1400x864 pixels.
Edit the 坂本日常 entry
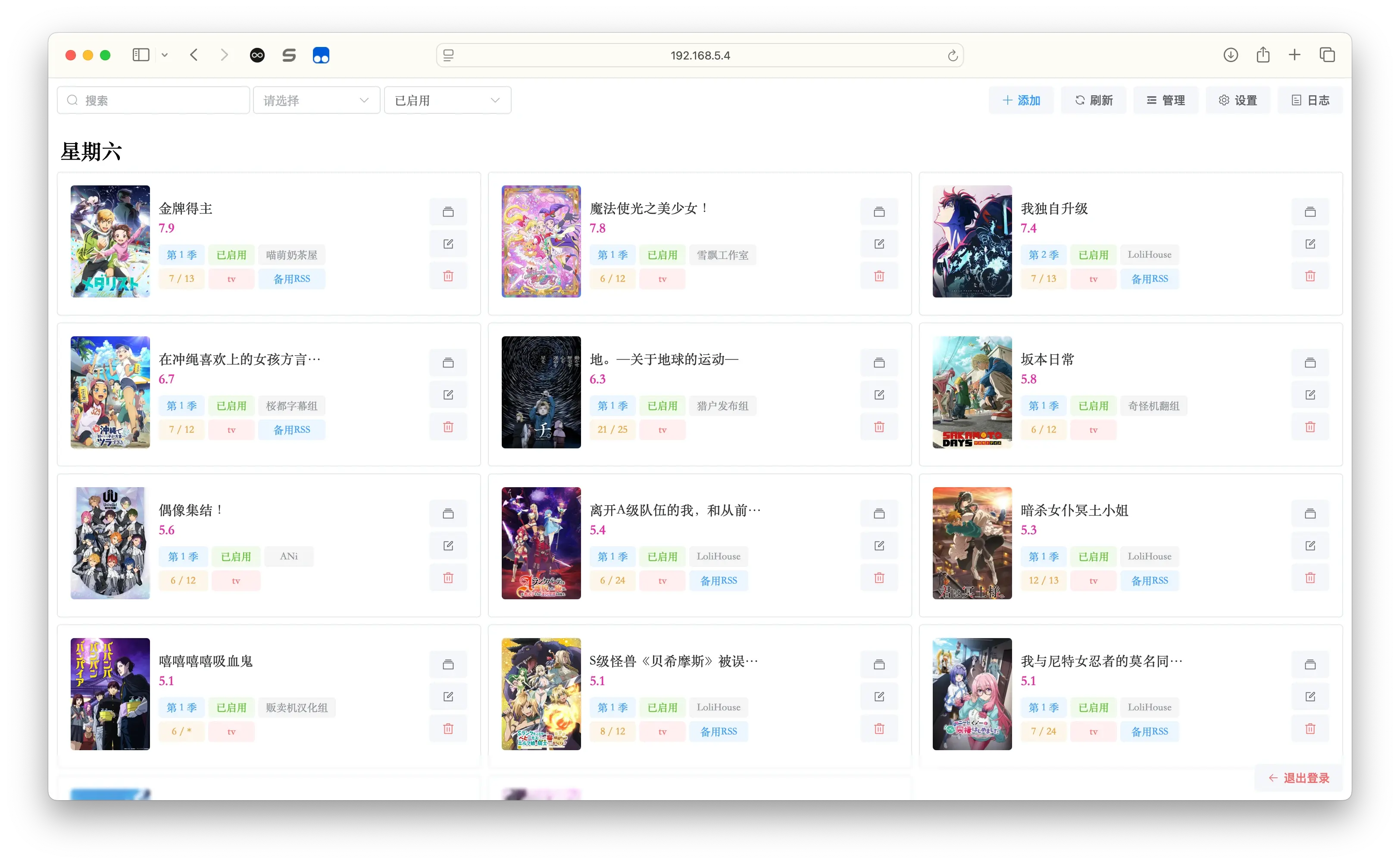click(x=1310, y=394)
